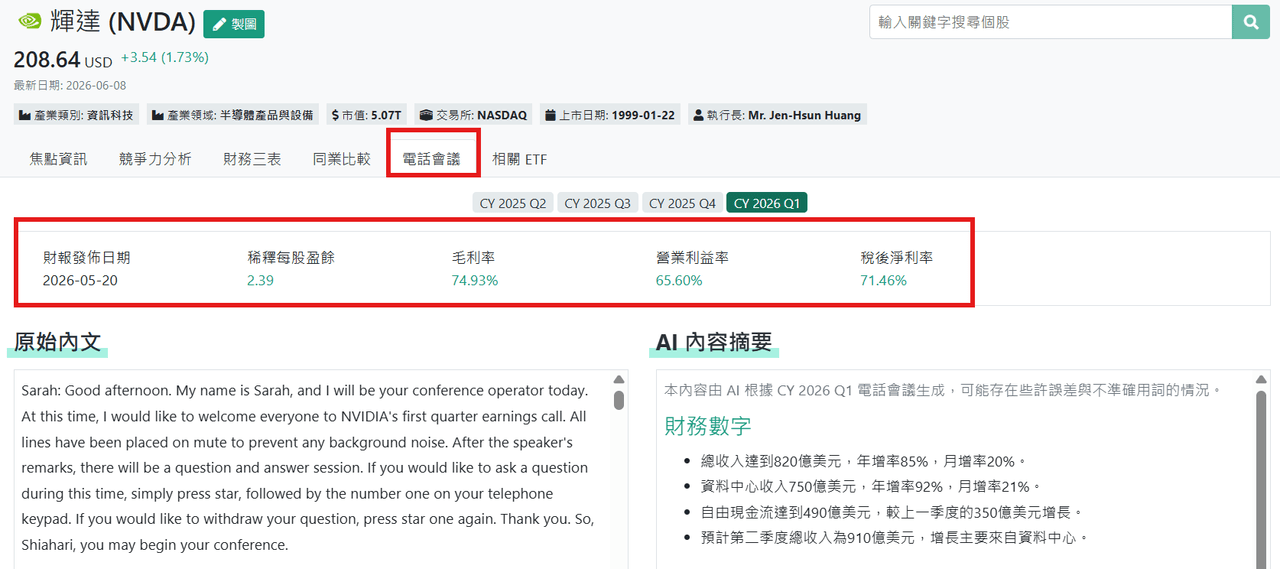Open the 財務三表 tab
The width and height of the screenshot is (1280, 569).
pyautogui.click(x=252, y=159)
